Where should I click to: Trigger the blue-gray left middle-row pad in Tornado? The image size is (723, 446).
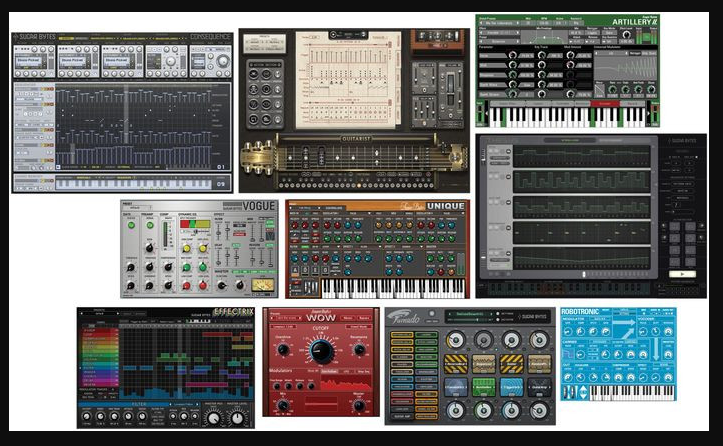coord(456,387)
